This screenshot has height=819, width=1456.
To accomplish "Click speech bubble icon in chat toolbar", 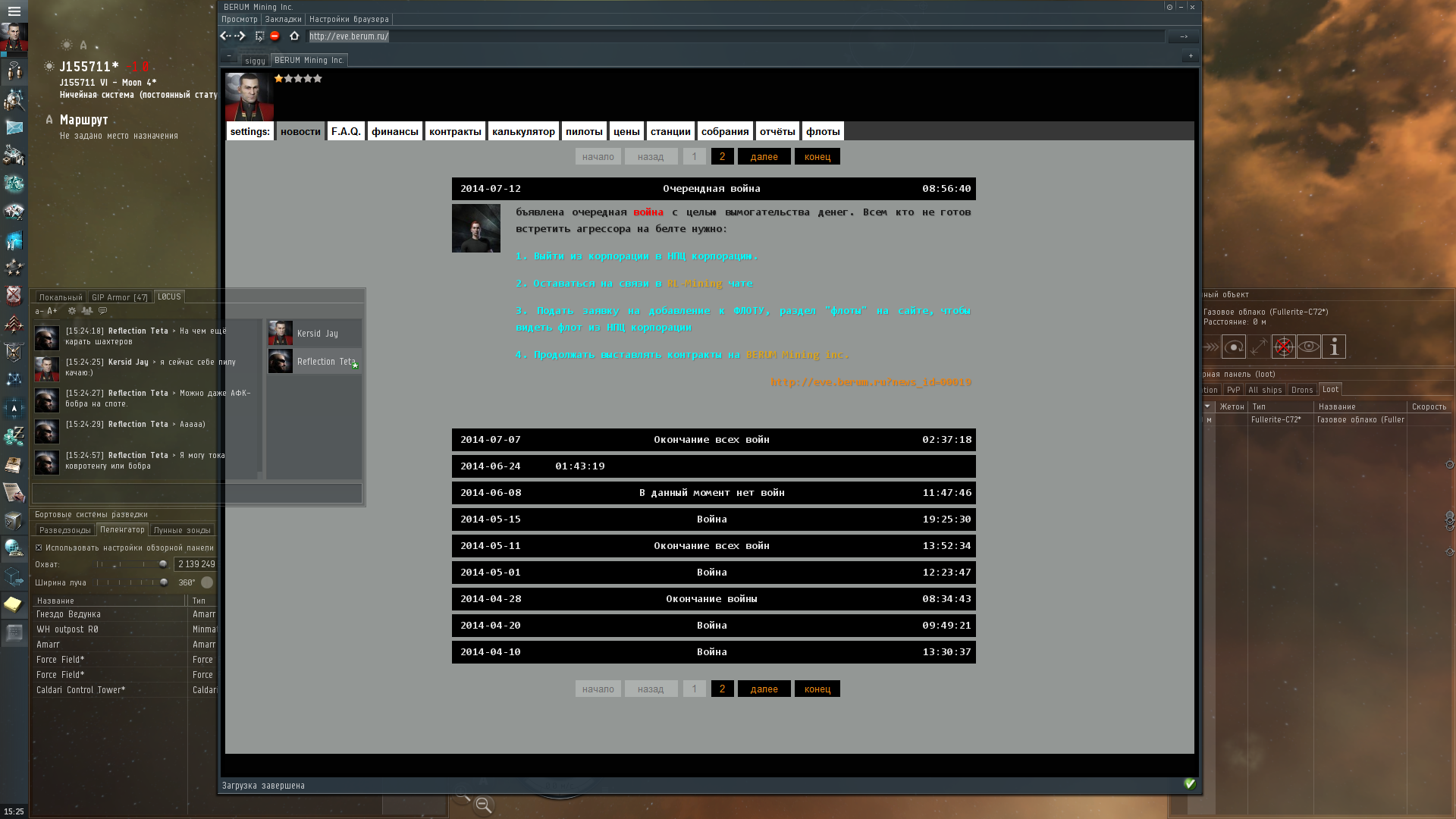I will [x=103, y=311].
